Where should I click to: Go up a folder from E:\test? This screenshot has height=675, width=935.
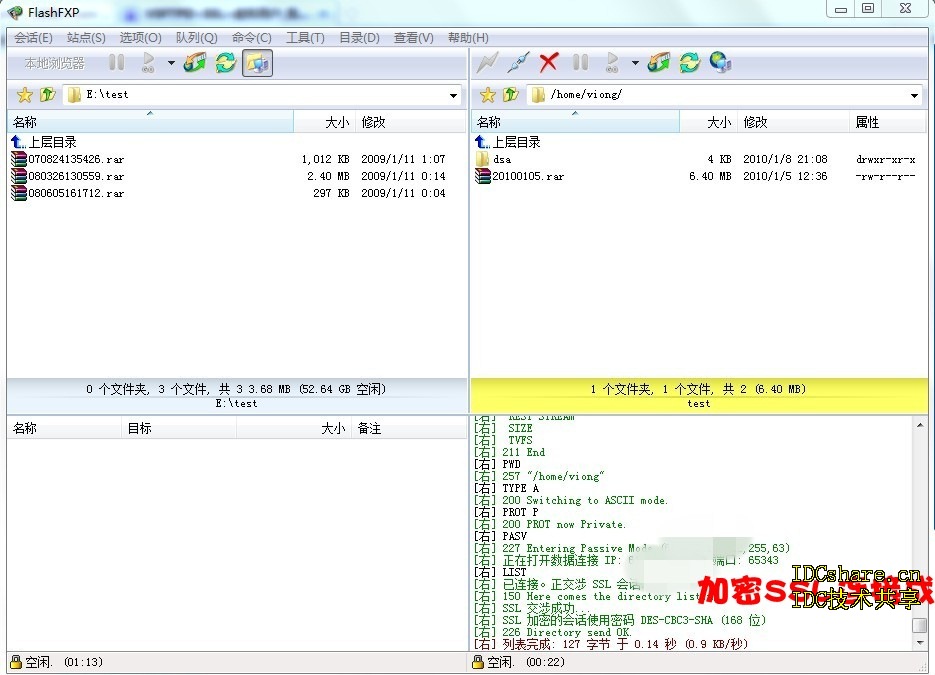click(48, 95)
